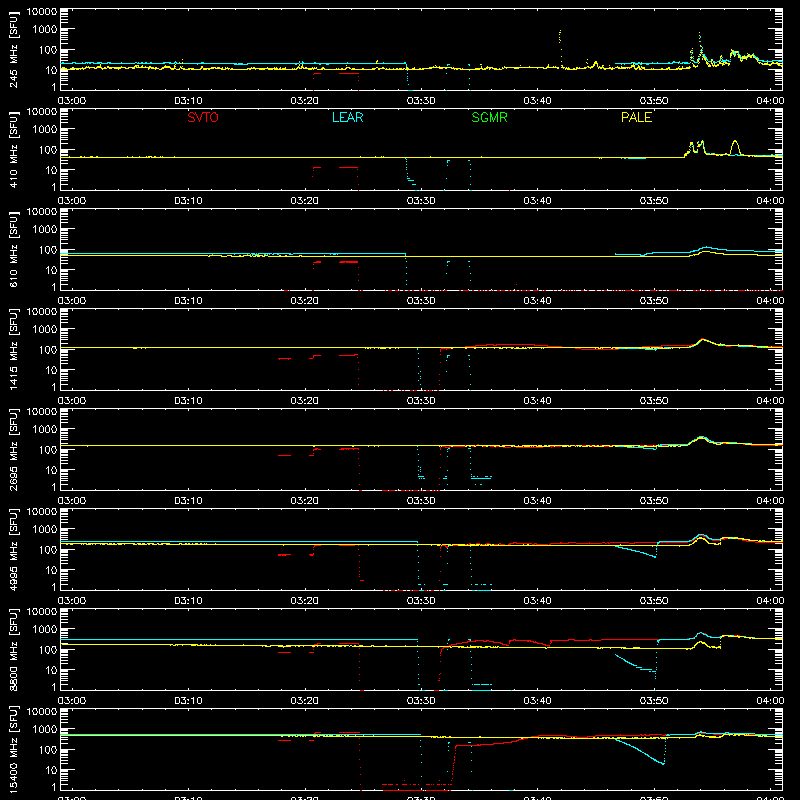Click the 2695 MHz [SFU] axis label
This screenshot has height=800, width=800.
pos(14,449)
